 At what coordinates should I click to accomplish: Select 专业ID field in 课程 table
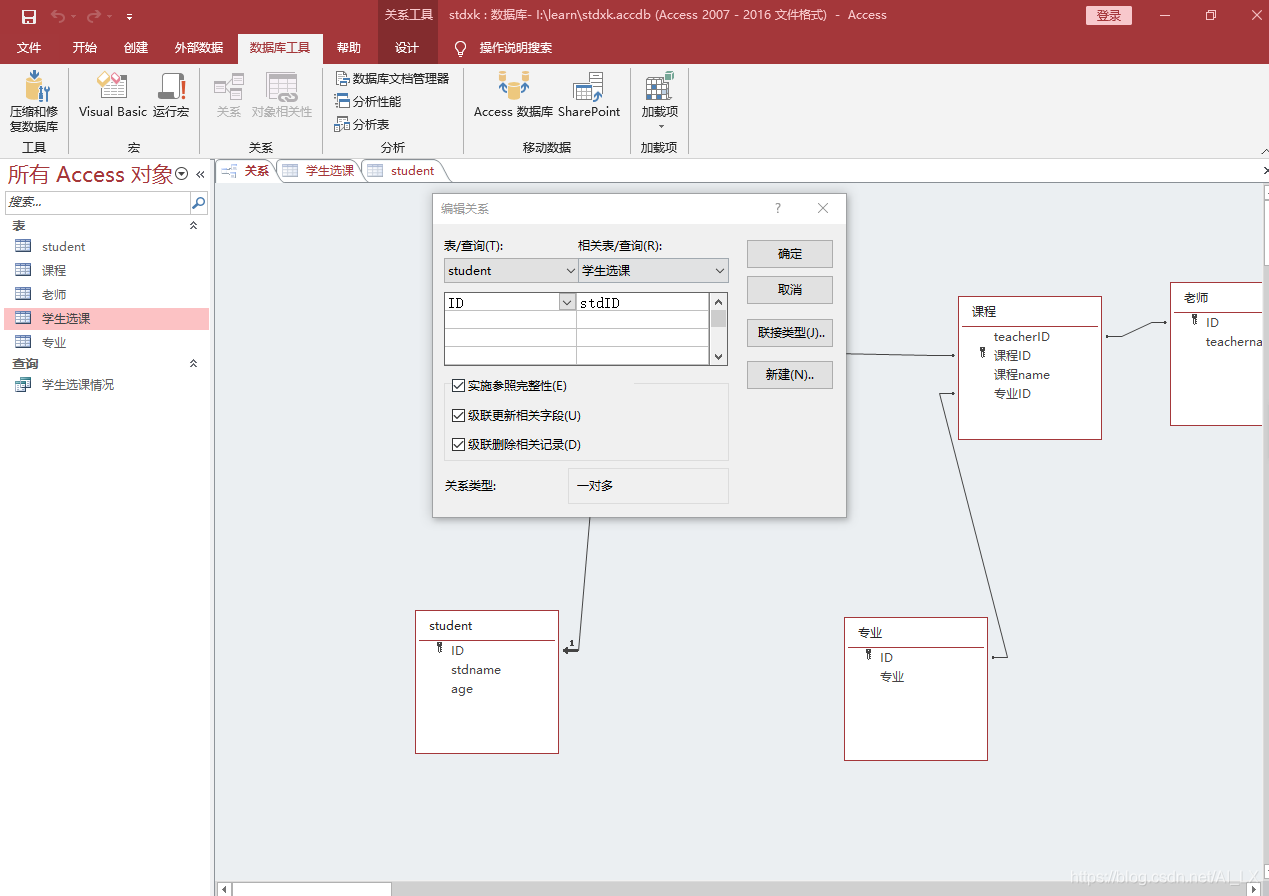(1012, 394)
